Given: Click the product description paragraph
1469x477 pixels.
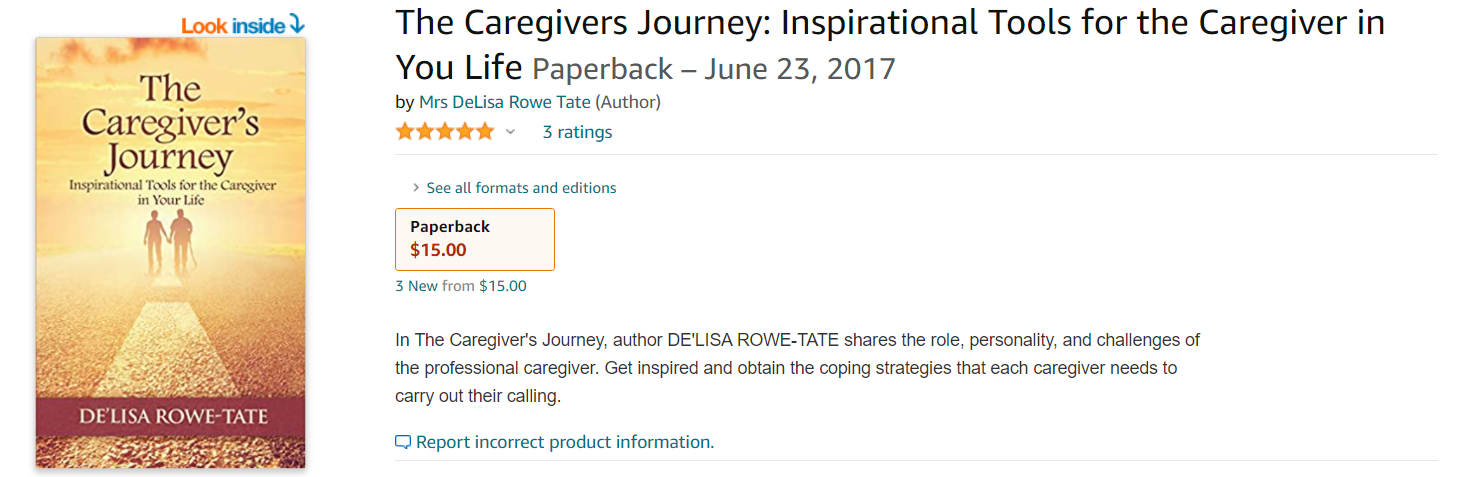Looking at the screenshot, I should pos(797,368).
